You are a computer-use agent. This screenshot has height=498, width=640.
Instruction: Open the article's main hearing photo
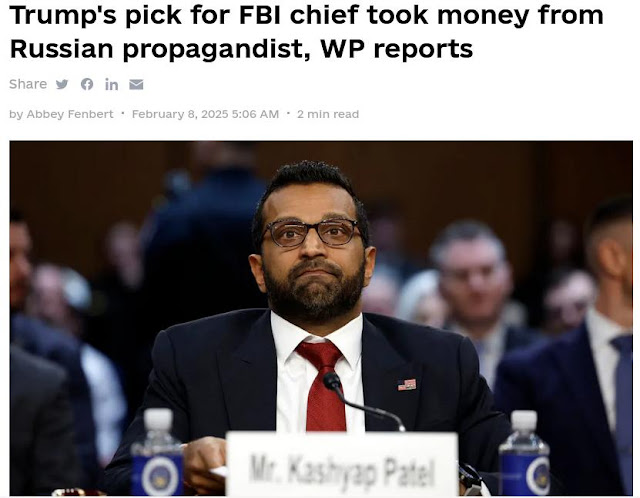click(x=321, y=318)
